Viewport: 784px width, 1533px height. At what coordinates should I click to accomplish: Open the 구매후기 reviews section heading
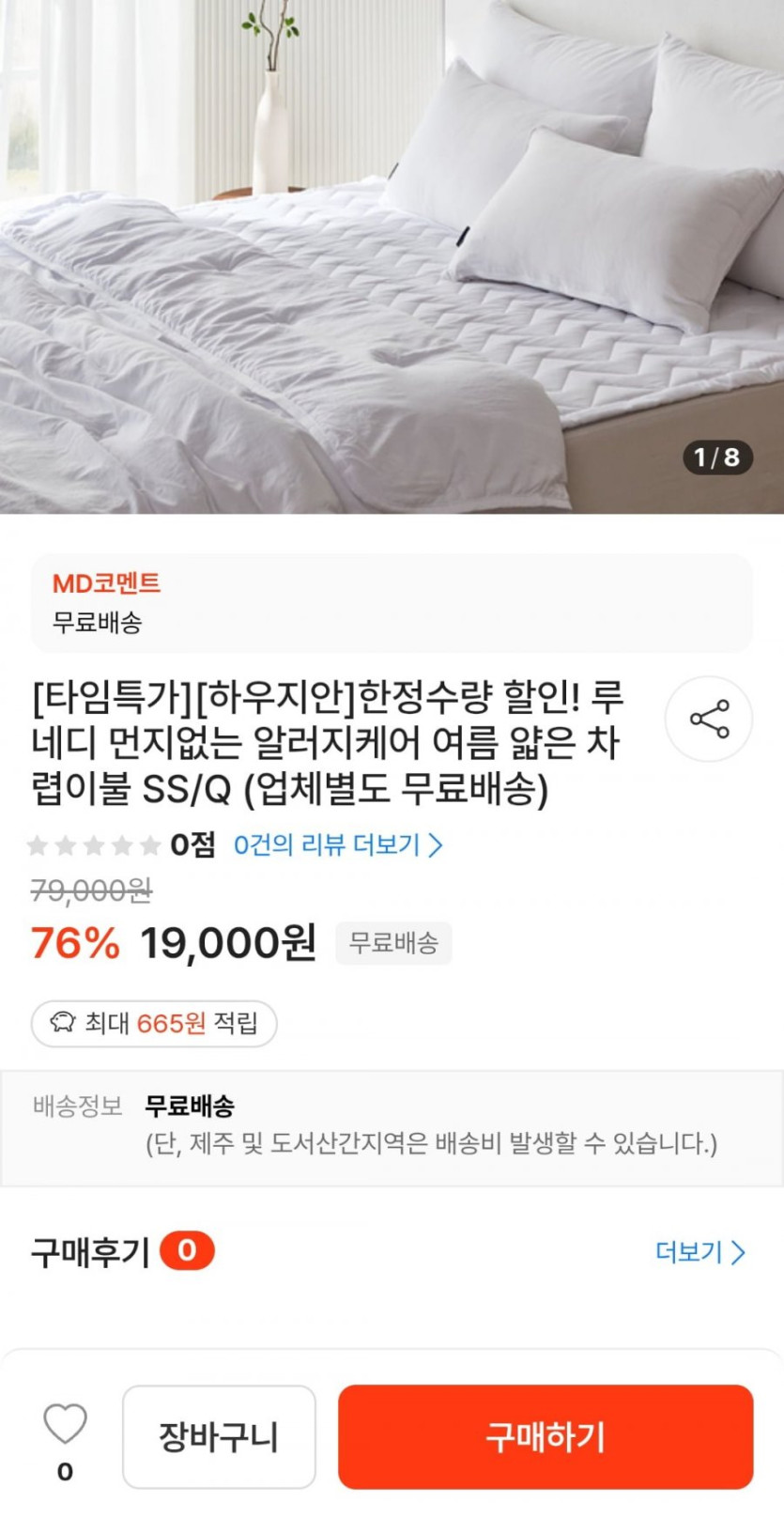(x=90, y=1251)
